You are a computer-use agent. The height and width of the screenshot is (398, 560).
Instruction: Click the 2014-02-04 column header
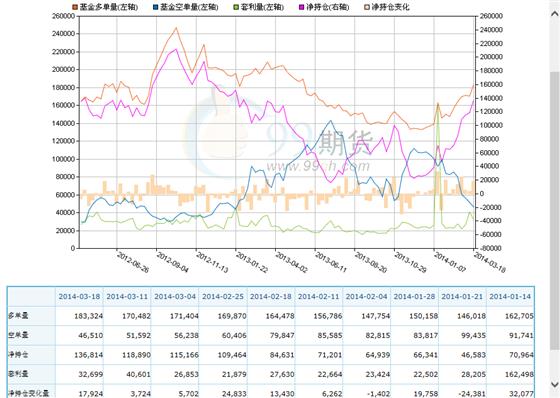point(366,297)
